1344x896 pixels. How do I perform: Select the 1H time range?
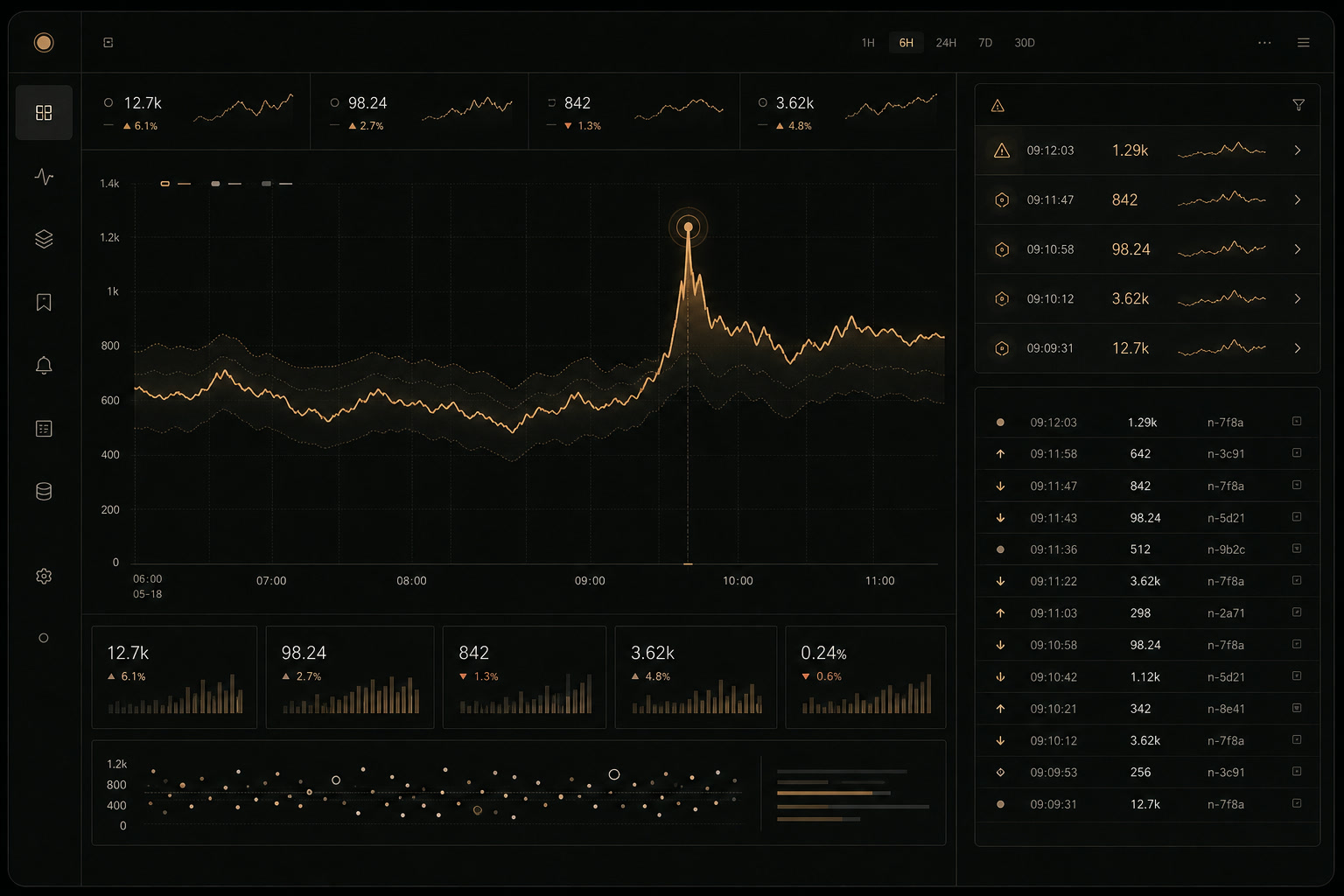(x=868, y=43)
